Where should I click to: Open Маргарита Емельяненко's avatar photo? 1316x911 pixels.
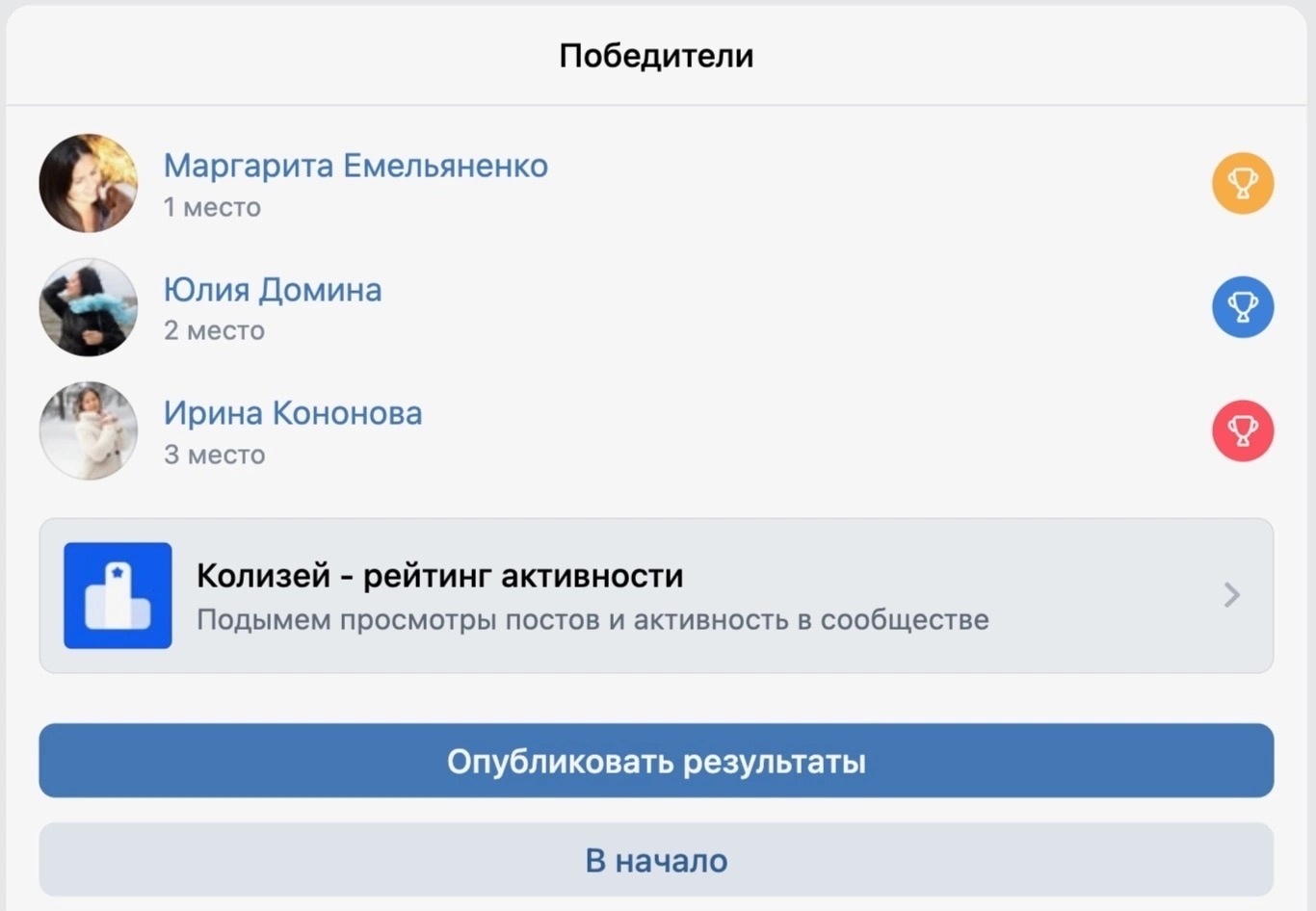pyautogui.click(x=89, y=183)
